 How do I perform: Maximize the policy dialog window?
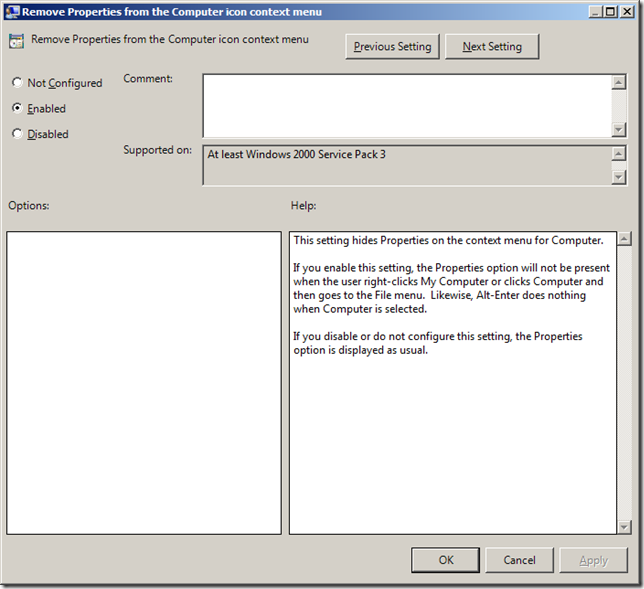click(611, 12)
